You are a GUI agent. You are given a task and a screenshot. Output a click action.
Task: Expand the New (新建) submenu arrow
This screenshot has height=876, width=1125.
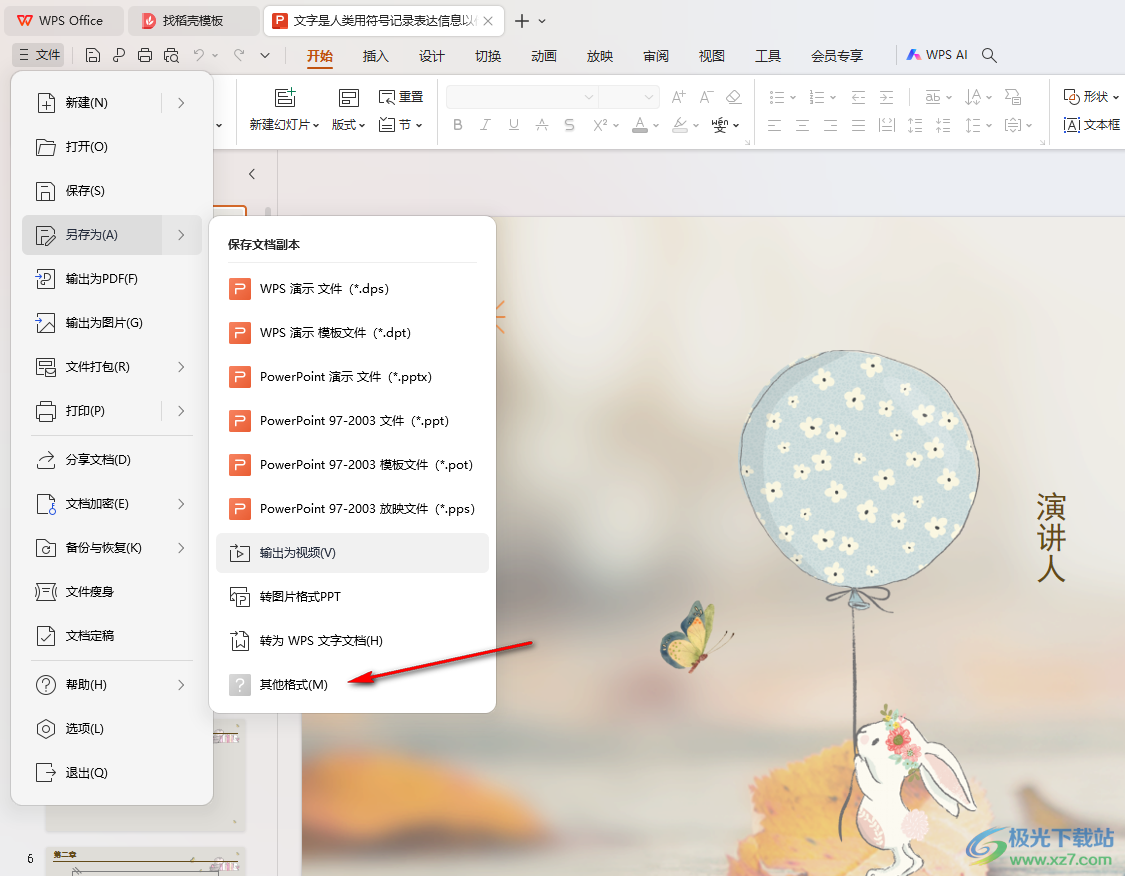point(182,103)
